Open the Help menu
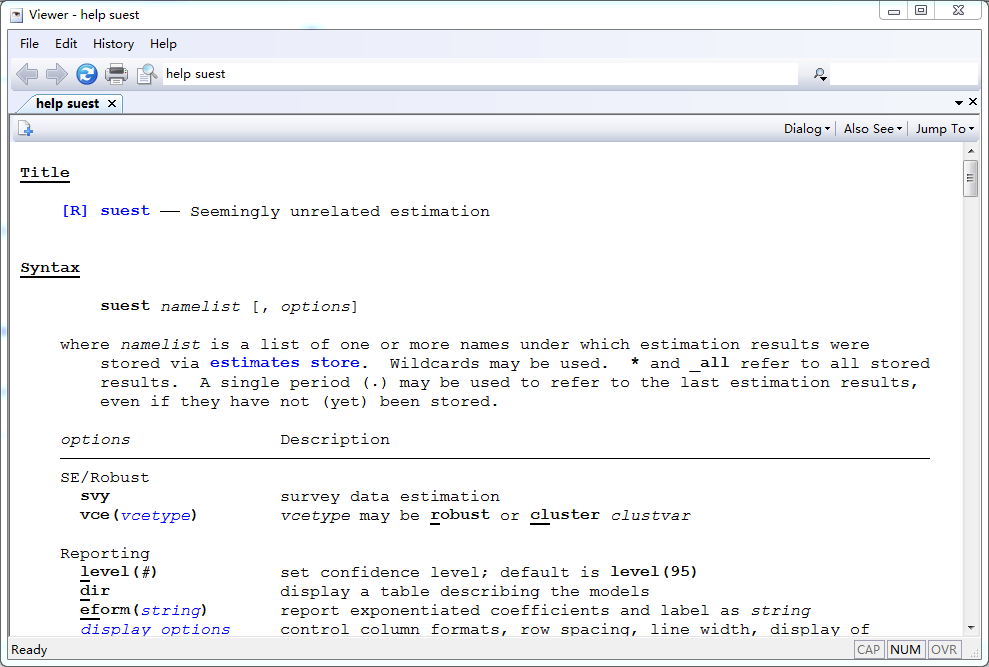The height and width of the screenshot is (667, 989). pyautogui.click(x=163, y=44)
